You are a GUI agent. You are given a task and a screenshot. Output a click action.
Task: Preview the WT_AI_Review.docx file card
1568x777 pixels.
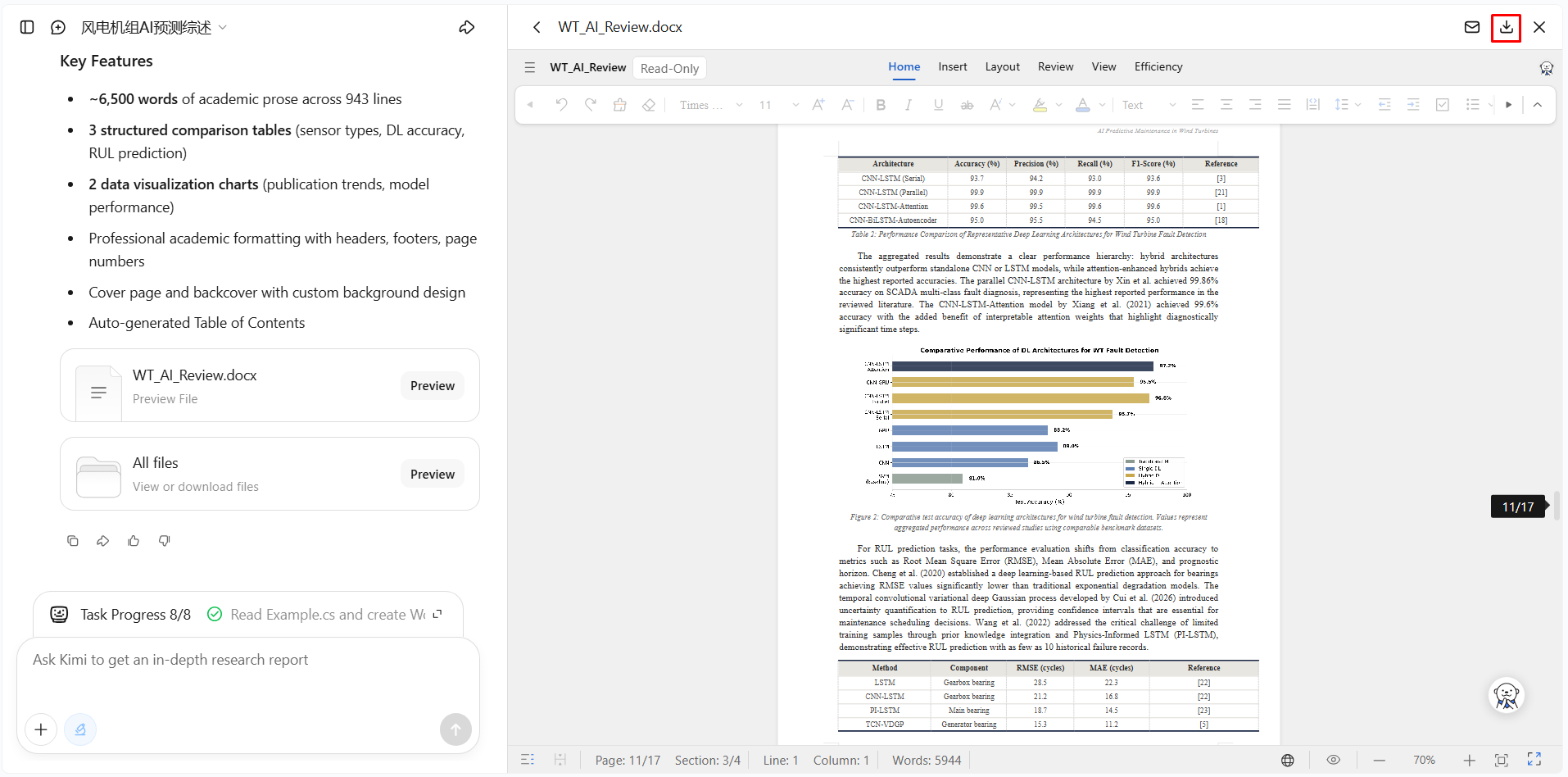[433, 386]
